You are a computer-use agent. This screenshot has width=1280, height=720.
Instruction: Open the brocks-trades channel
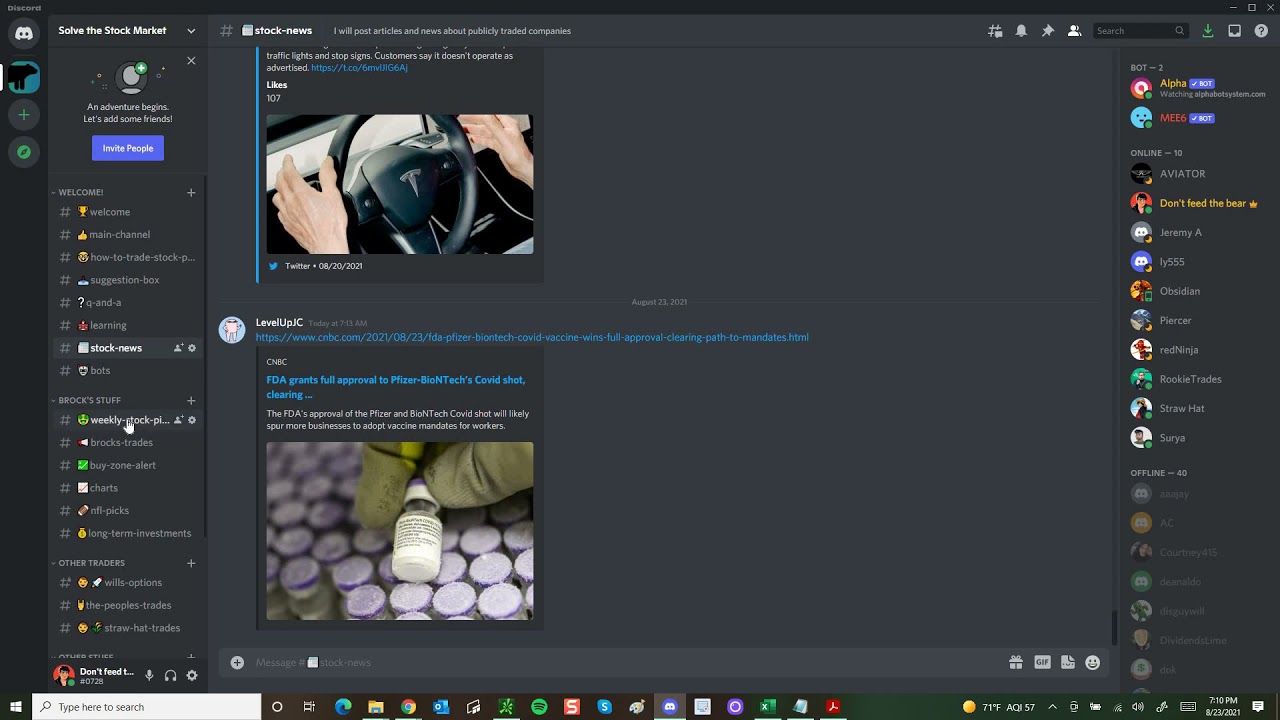[x=127, y=443]
